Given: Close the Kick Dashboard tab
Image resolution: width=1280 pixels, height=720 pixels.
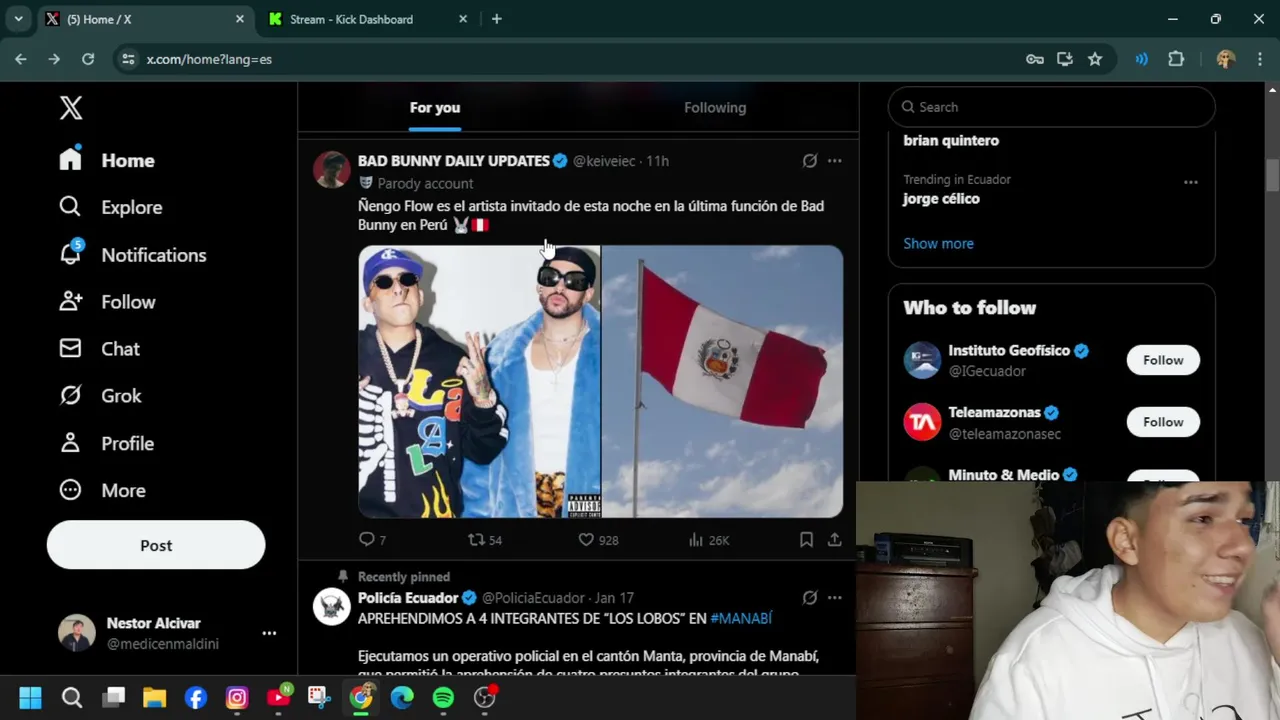Looking at the screenshot, I should tap(463, 19).
